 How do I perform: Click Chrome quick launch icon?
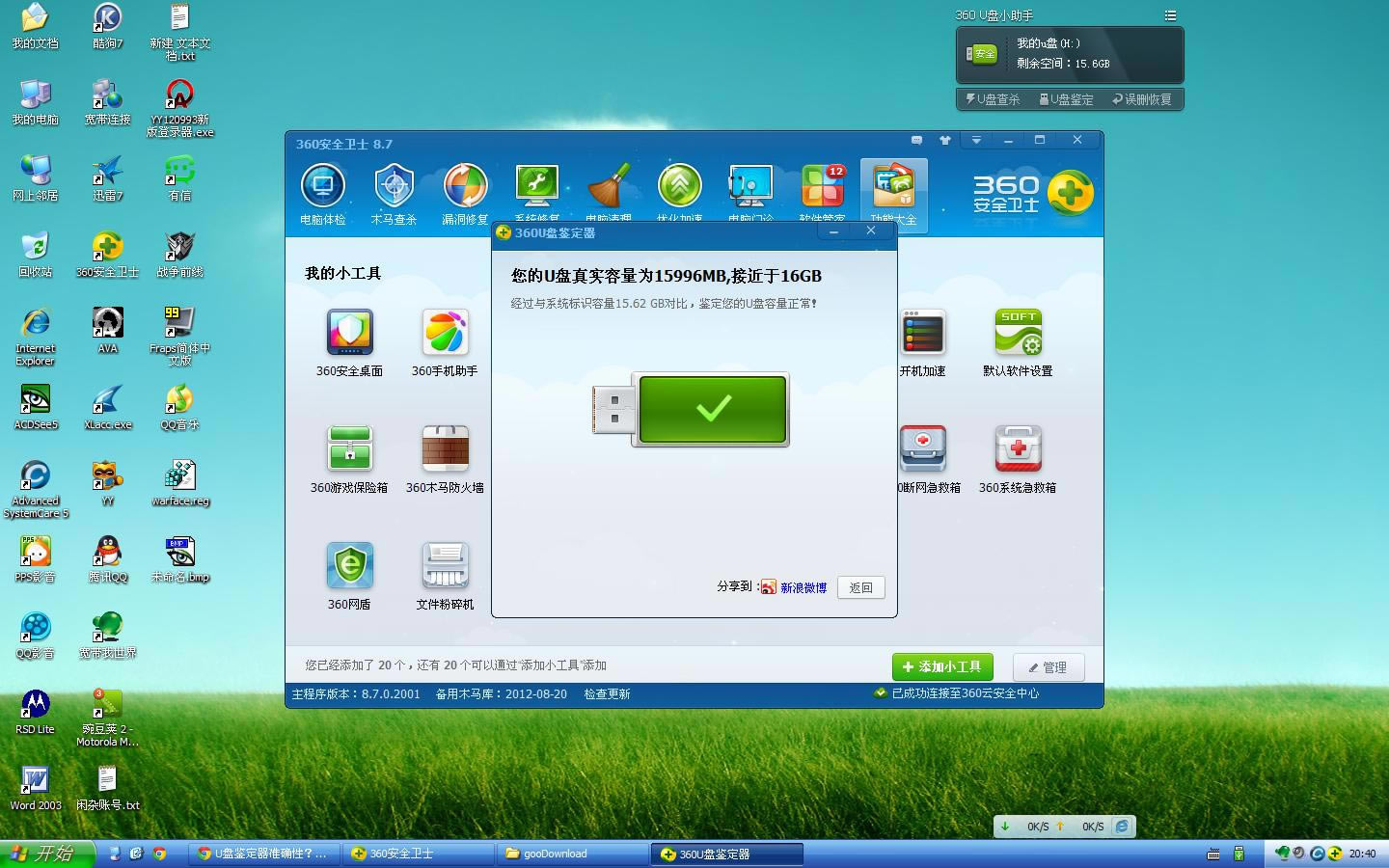coord(159,854)
